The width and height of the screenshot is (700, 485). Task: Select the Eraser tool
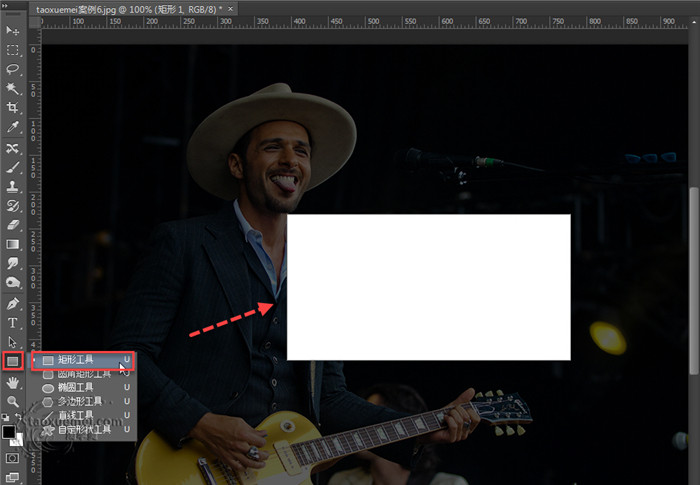(x=13, y=225)
